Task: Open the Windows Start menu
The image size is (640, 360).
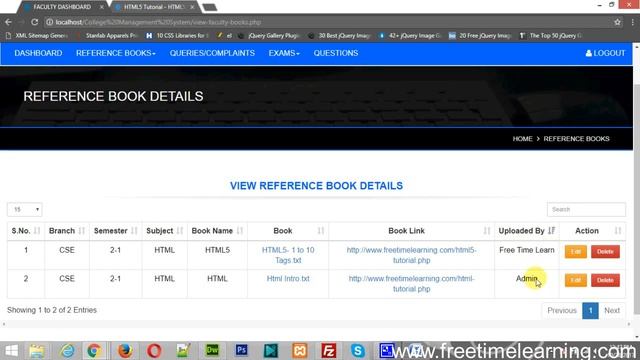Action: (x=12, y=351)
